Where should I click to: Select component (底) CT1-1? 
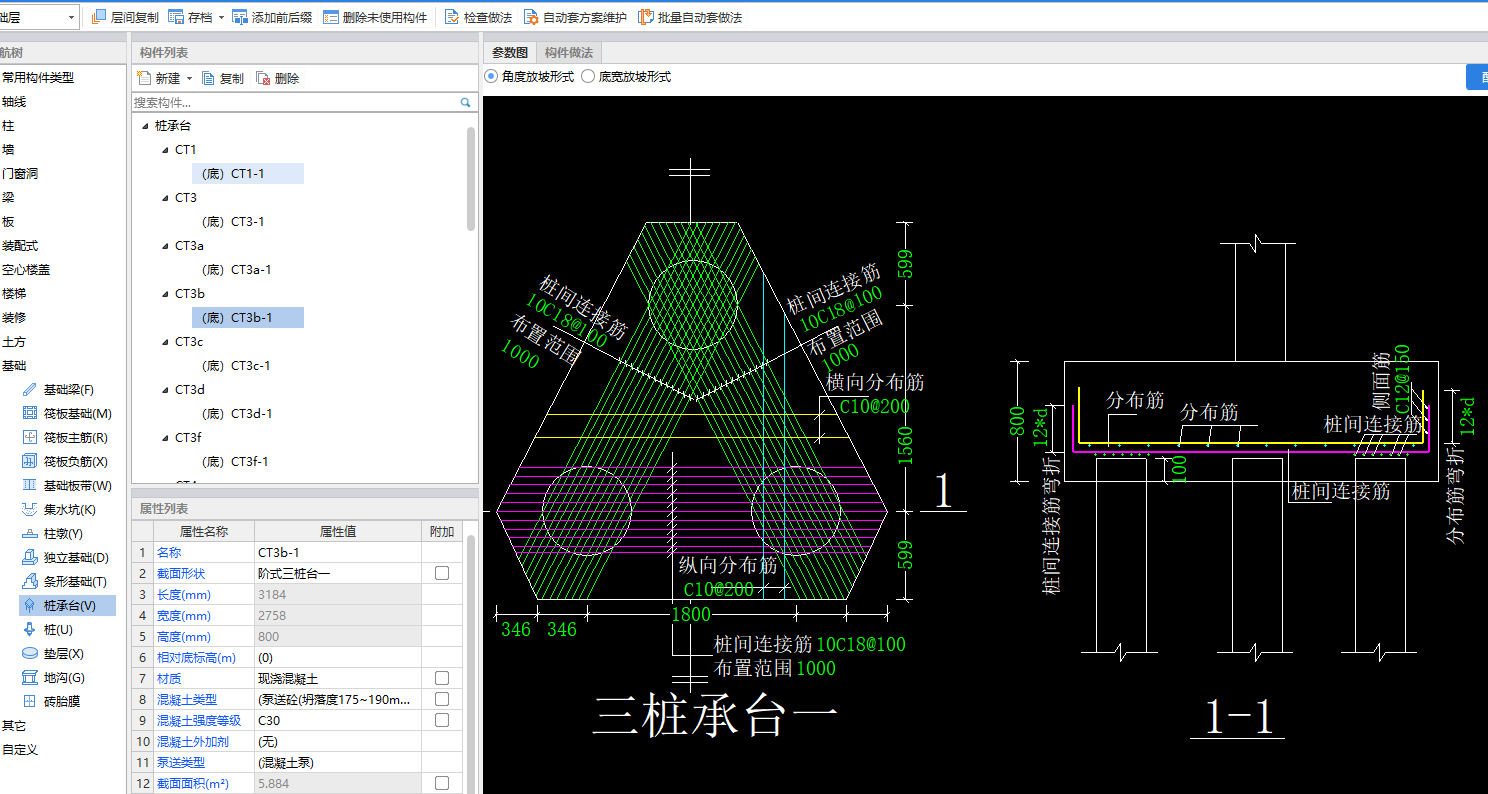pos(247,174)
